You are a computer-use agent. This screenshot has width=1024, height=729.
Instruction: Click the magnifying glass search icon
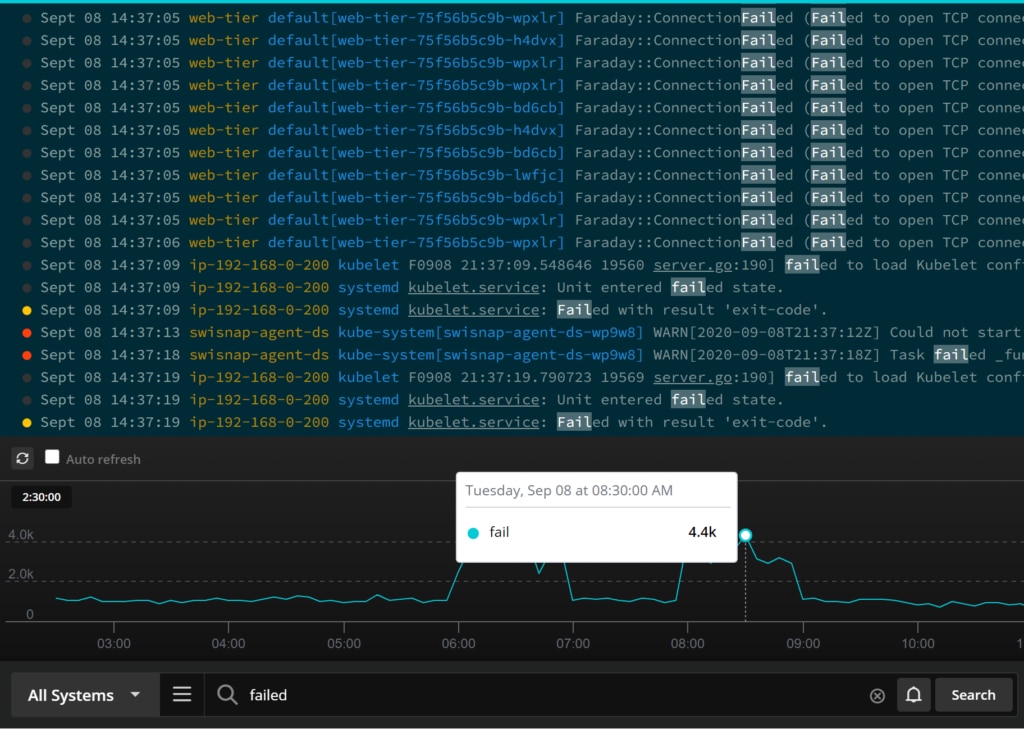[x=226, y=694]
